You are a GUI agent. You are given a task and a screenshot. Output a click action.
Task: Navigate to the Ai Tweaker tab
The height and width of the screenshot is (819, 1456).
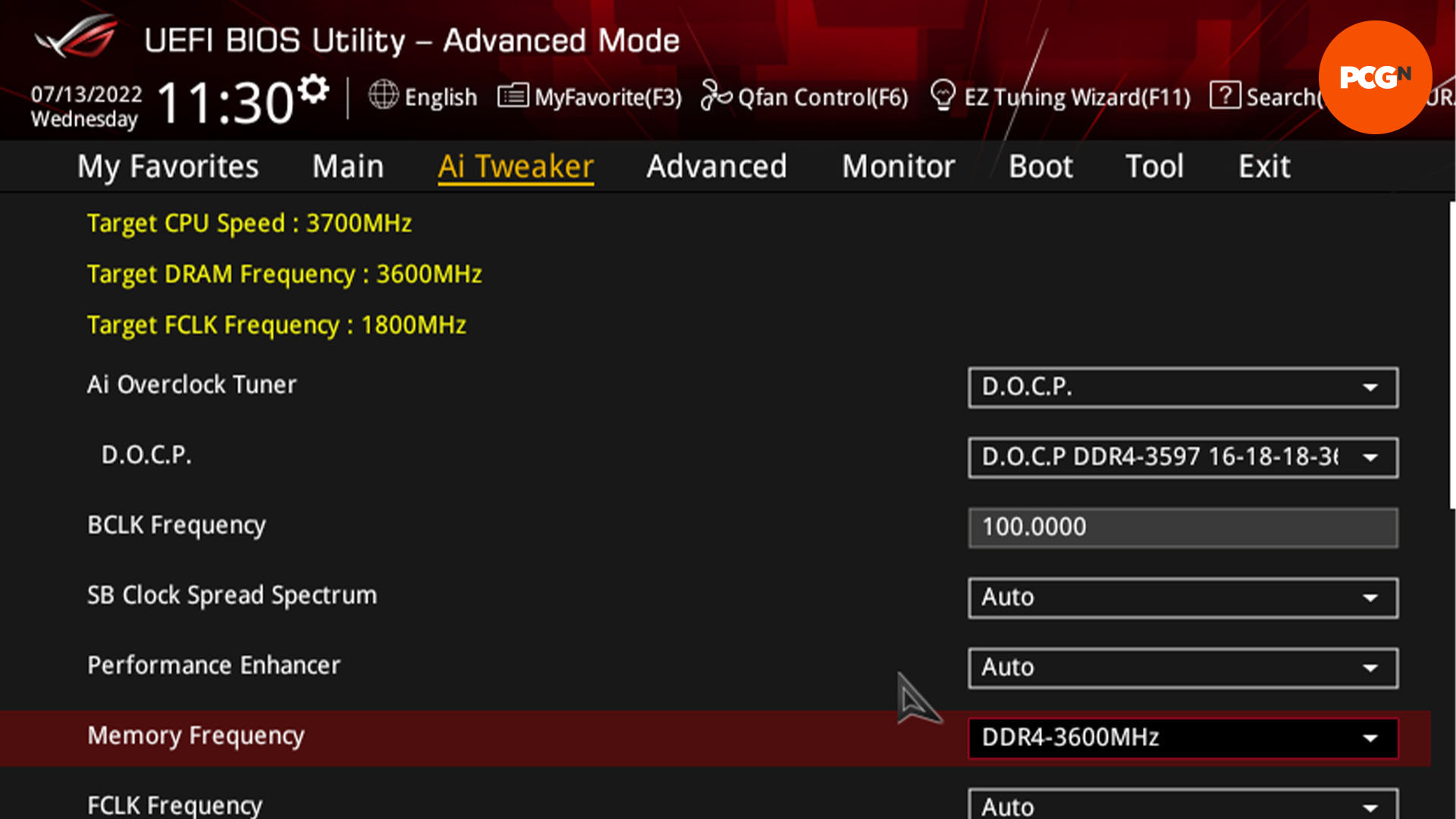point(516,166)
